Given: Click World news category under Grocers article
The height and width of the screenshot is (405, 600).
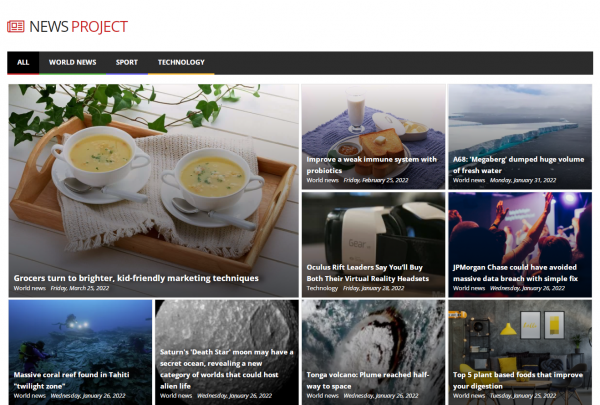Looking at the screenshot, I should tap(29, 288).
